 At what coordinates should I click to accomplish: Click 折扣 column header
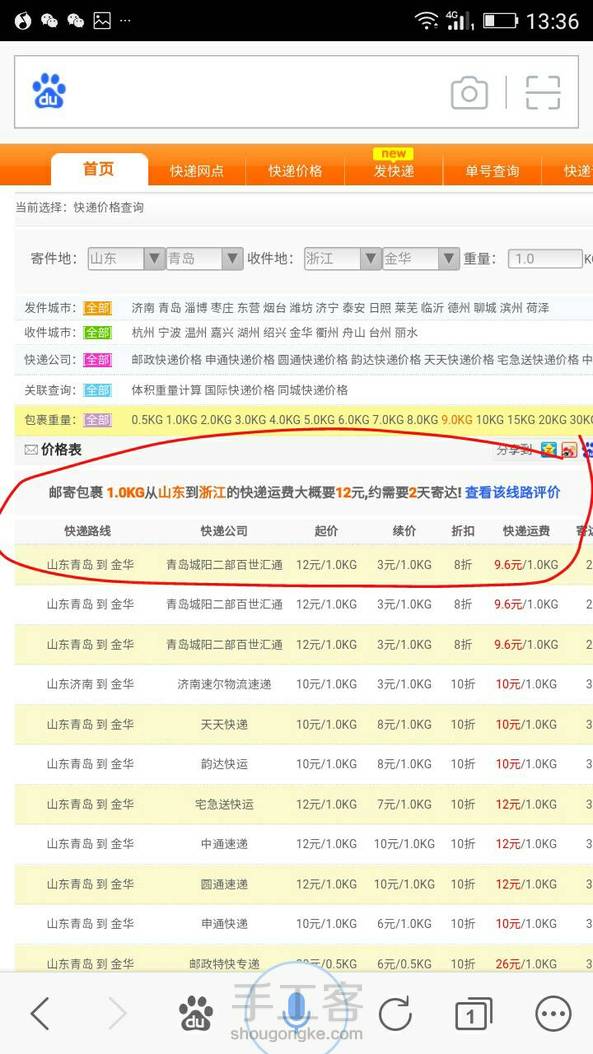(463, 531)
